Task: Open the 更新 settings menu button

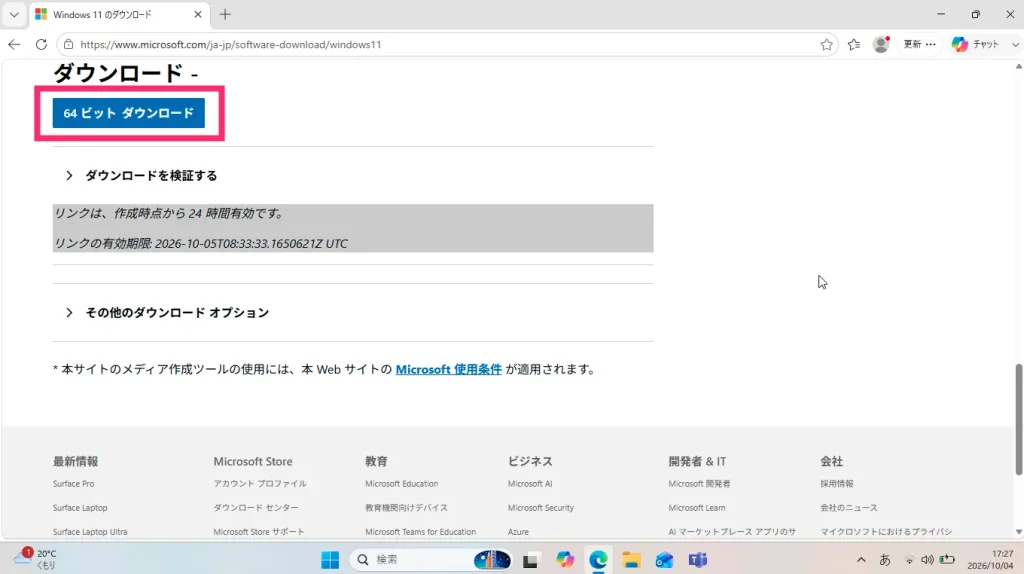Action: [x=920, y=44]
